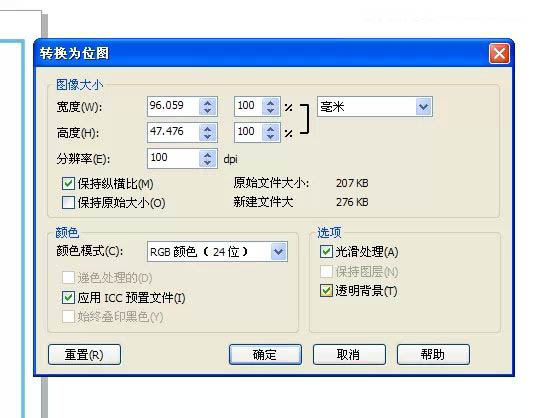Screen dimensions: 536x418
Task: Click the 宽度(W) value field
Action: (173, 106)
